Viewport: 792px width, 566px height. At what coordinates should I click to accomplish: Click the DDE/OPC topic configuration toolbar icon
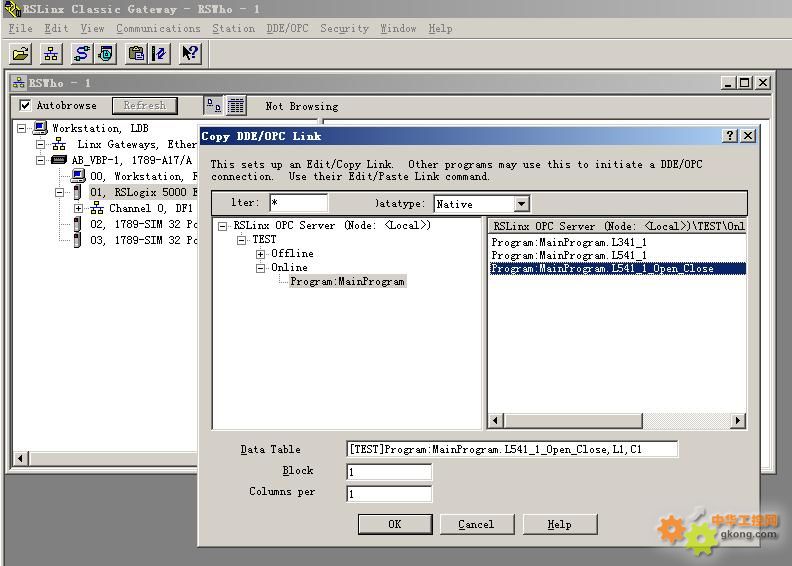[159, 53]
